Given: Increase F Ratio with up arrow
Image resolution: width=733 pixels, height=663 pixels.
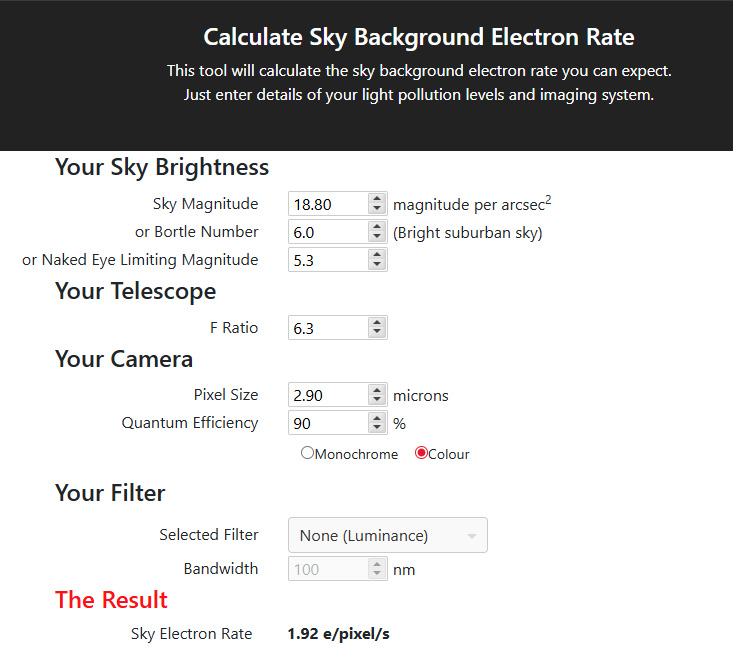Looking at the screenshot, I should click(376, 323).
